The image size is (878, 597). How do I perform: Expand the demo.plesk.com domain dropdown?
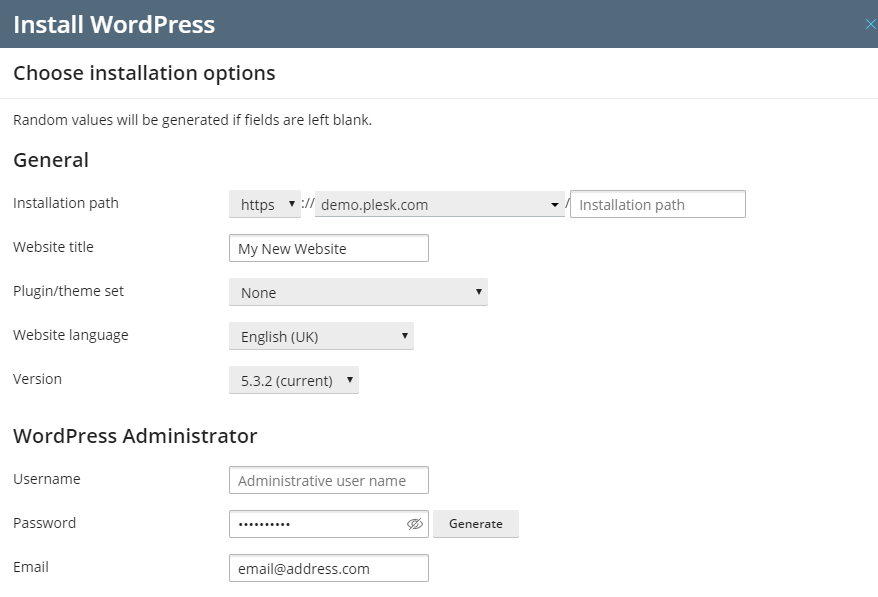(x=439, y=204)
